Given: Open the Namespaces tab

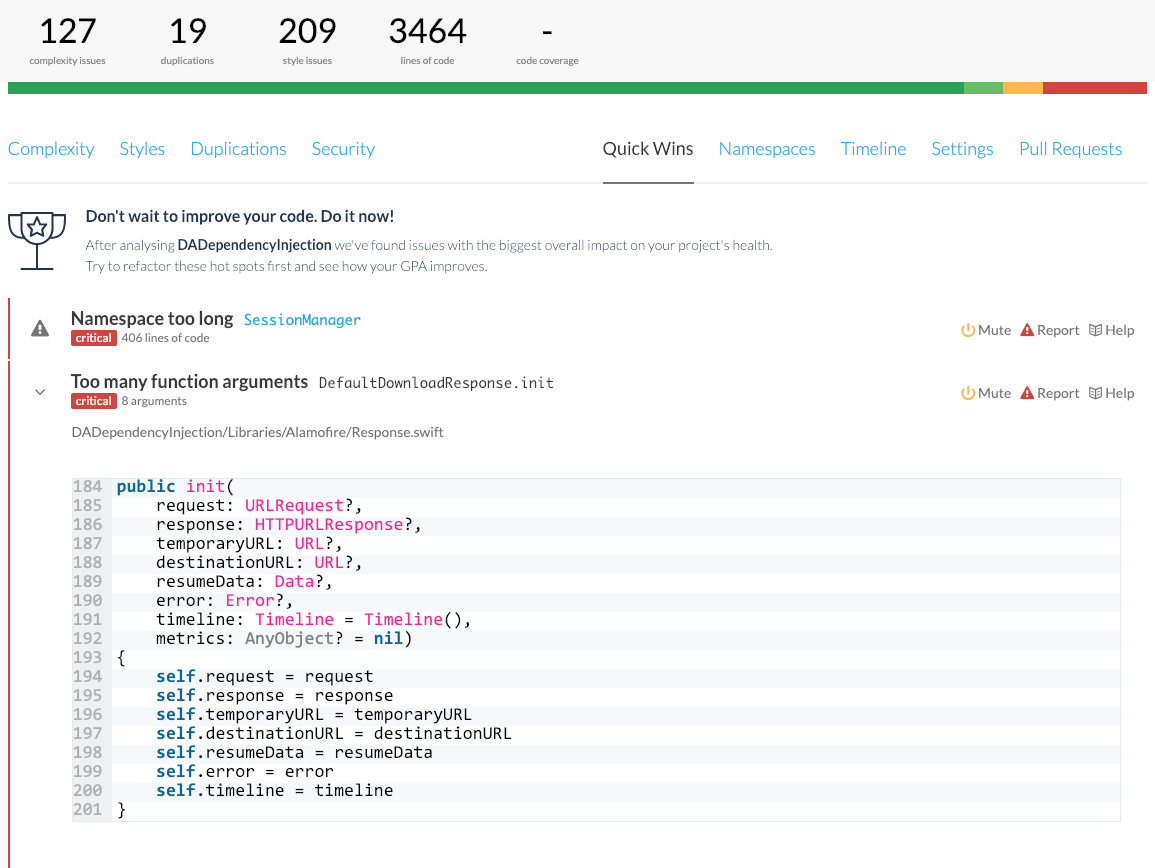Looking at the screenshot, I should pyautogui.click(x=767, y=149).
